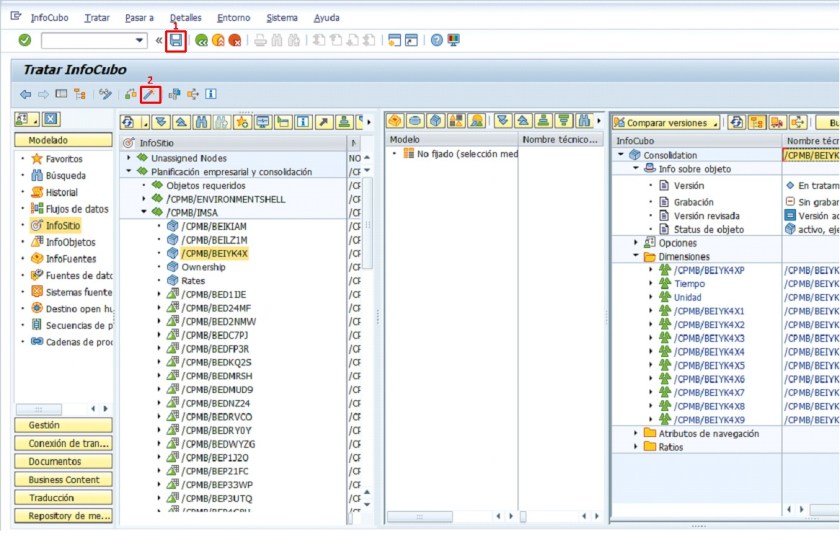The width and height of the screenshot is (840, 540).
Task: Open the Help question mark icon
Action: click(x=437, y=40)
